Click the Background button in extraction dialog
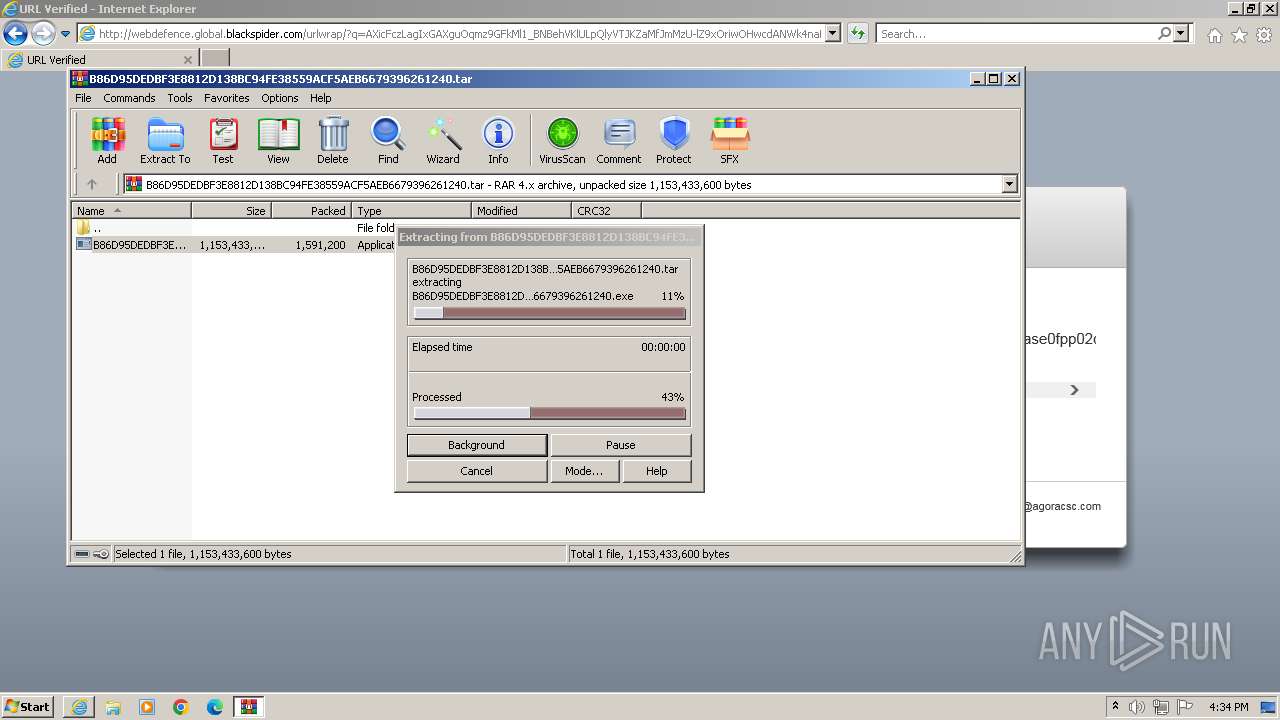The height and width of the screenshot is (720, 1280). point(477,445)
